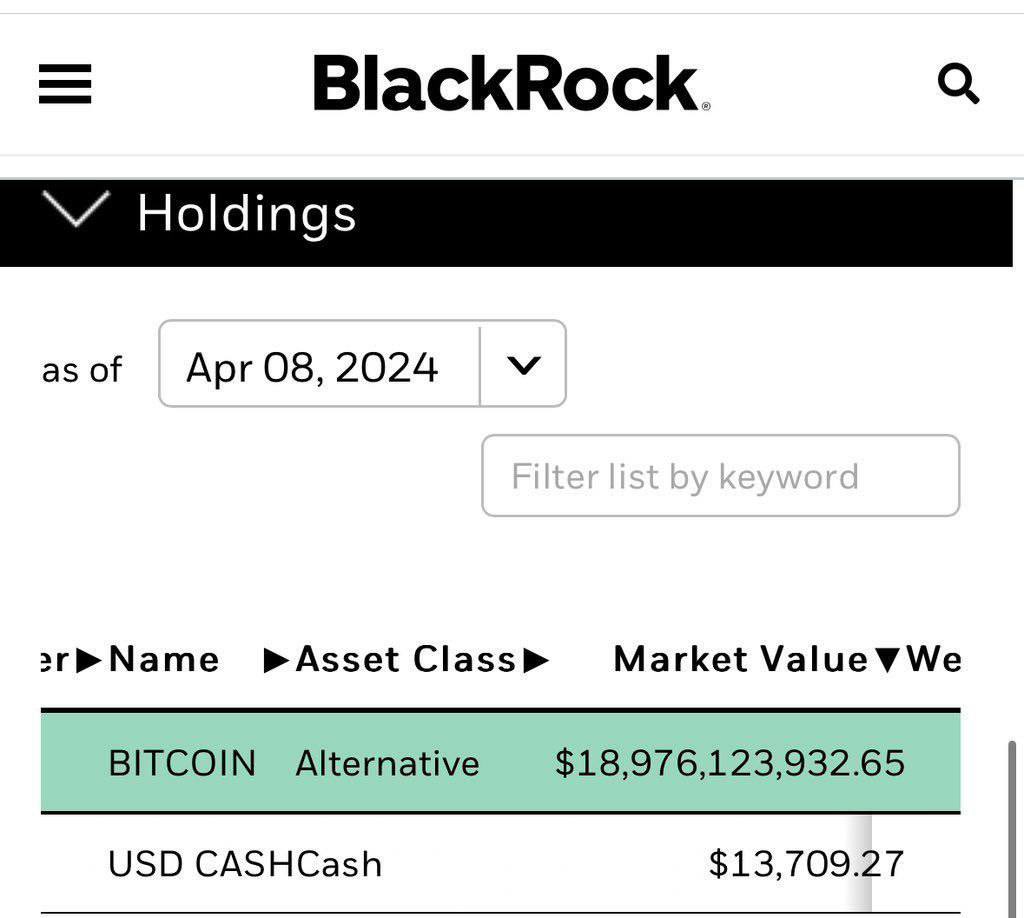Click the BlackRock logo

(x=511, y=83)
